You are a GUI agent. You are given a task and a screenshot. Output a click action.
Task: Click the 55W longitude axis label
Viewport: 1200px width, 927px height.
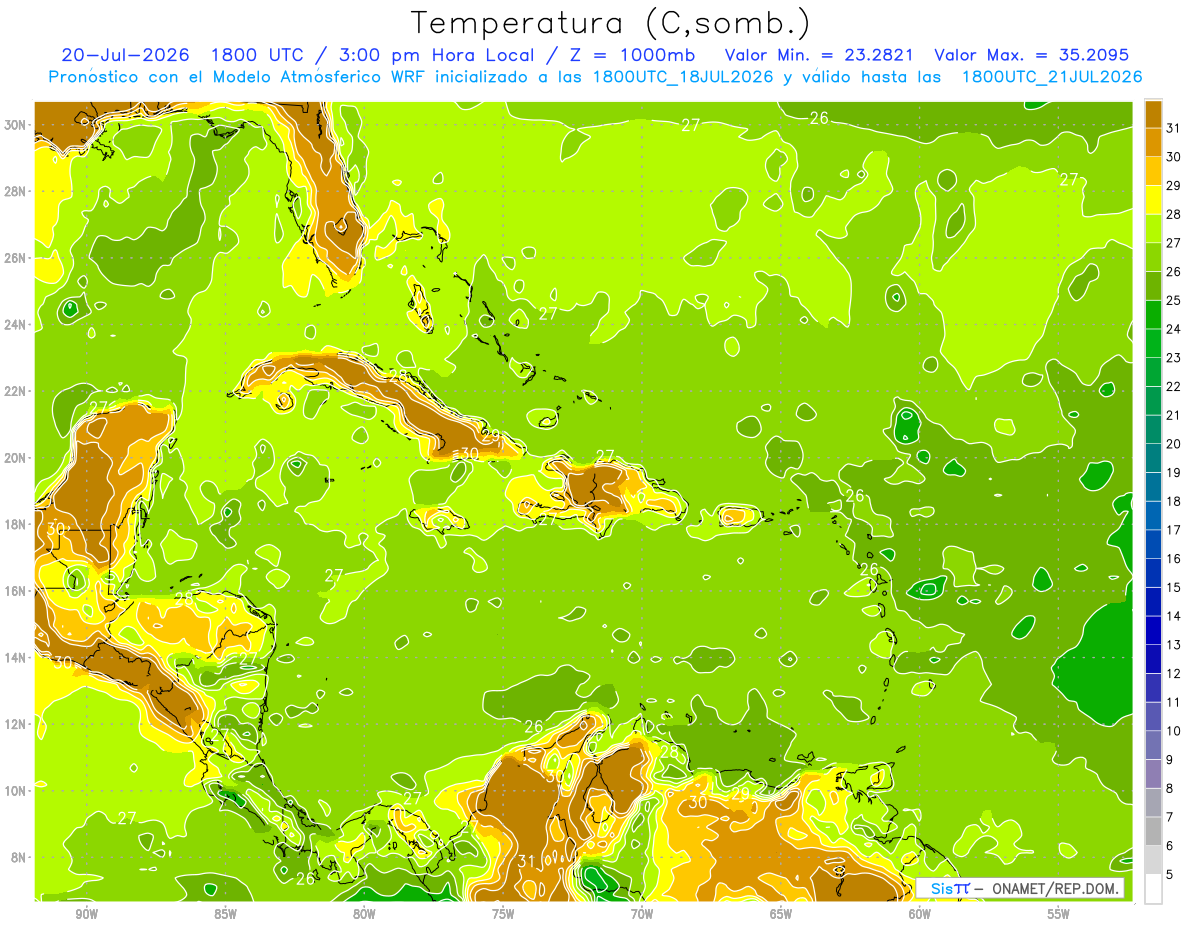click(x=1059, y=913)
